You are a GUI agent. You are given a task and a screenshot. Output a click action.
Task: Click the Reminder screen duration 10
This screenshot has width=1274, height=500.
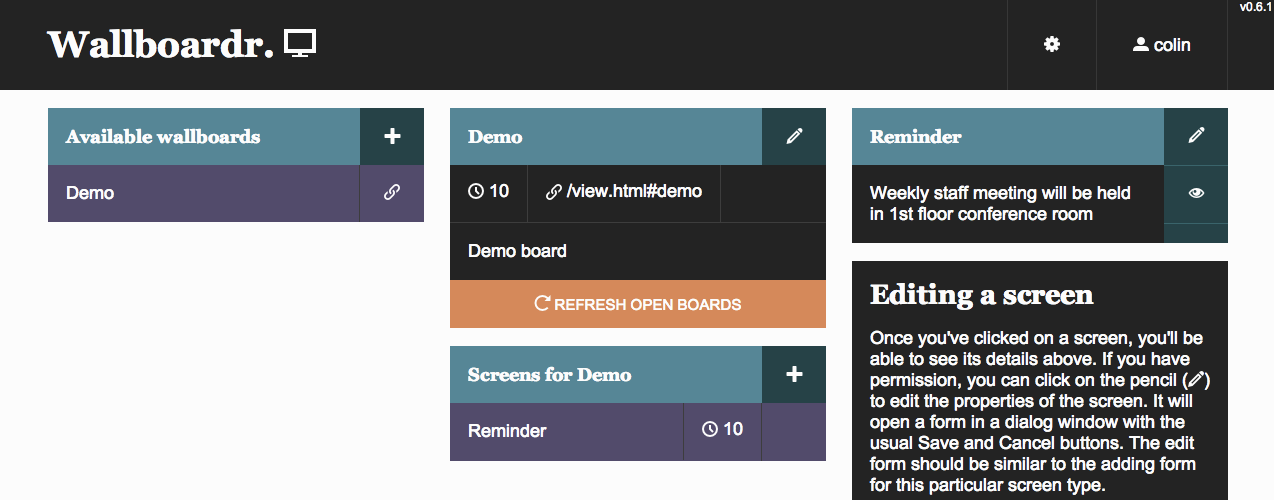click(x=722, y=429)
